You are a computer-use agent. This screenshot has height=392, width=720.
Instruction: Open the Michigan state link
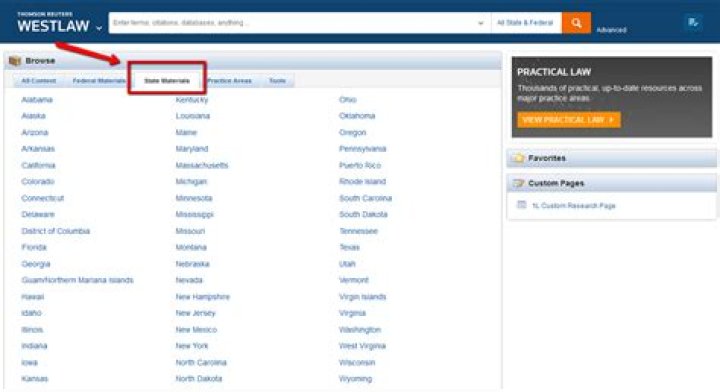(x=191, y=181)
